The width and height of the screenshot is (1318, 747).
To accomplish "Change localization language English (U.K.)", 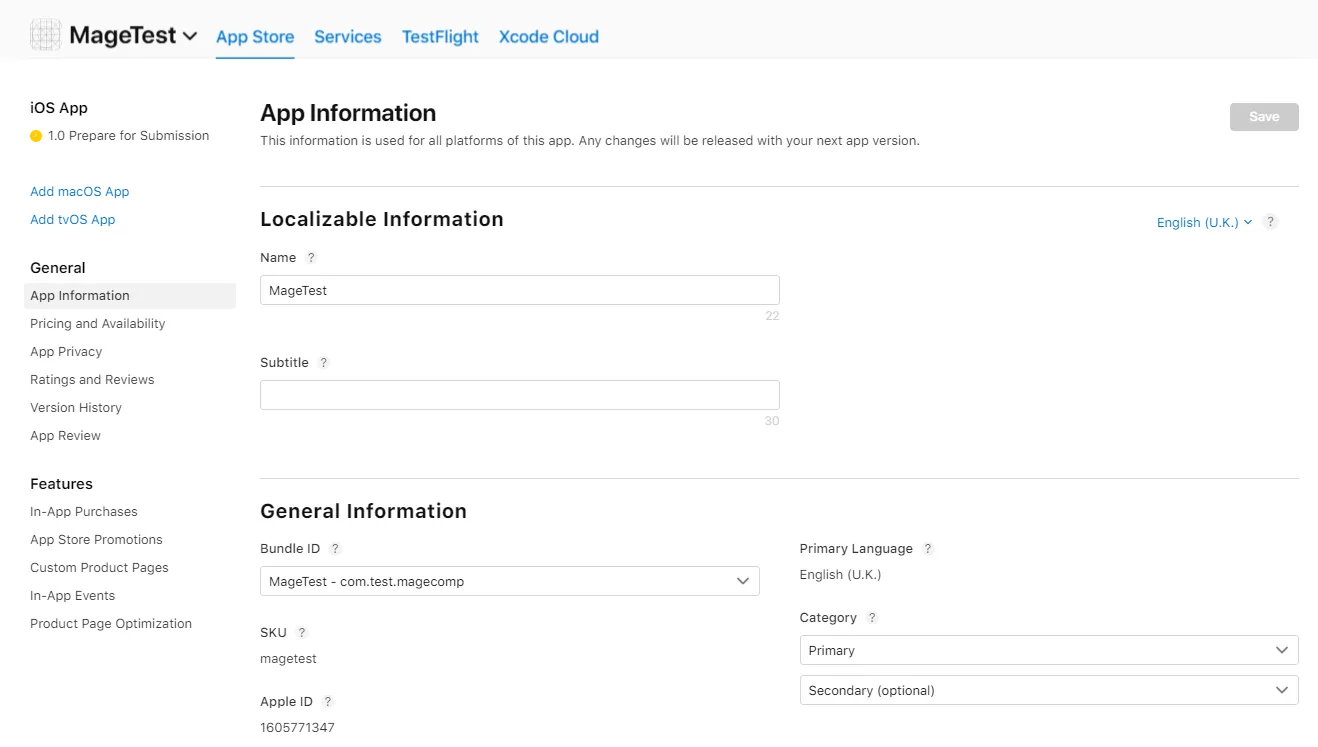I will [1204, 222].
